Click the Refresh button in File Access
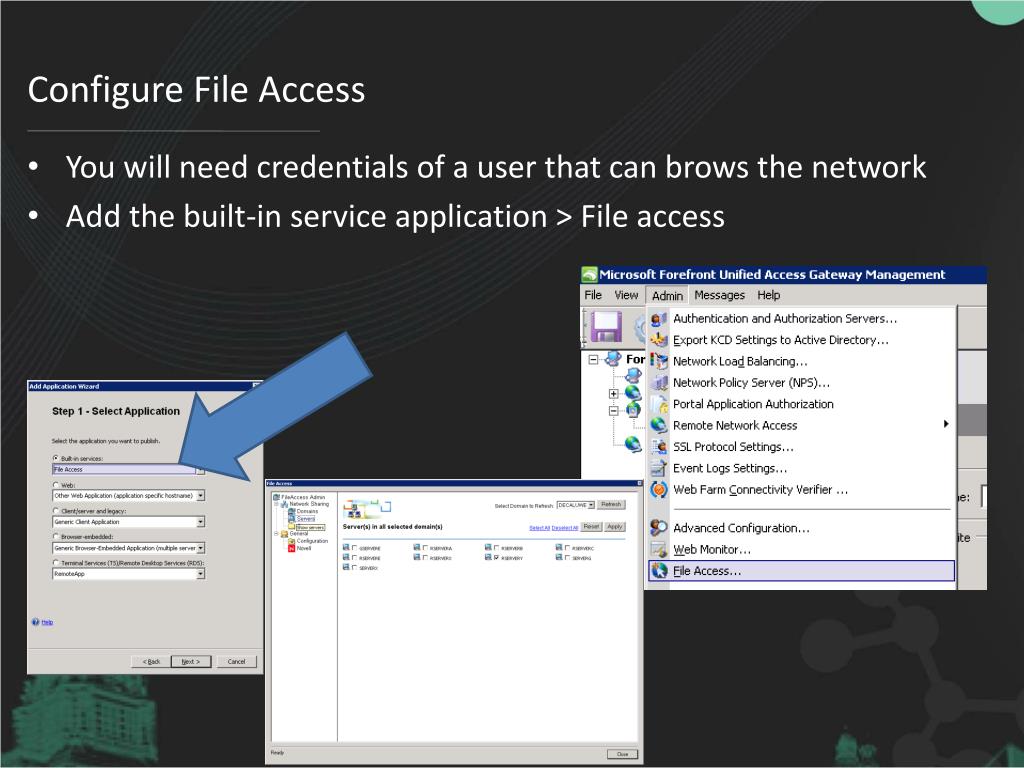Screen dimensions: 1024x768 tap(611, 505)
